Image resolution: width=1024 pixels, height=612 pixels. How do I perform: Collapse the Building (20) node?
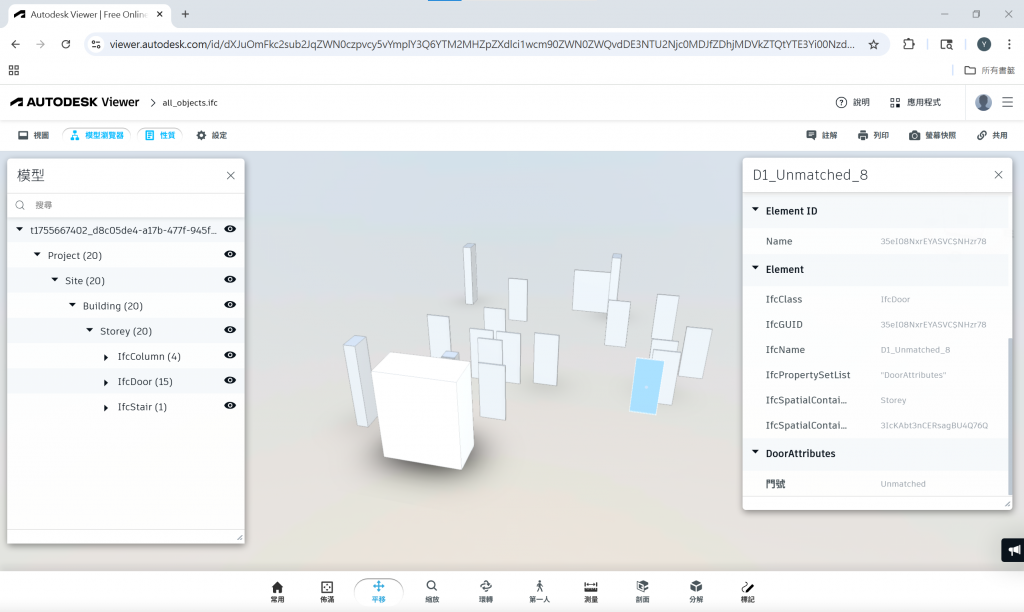click(x=72, y=305)
